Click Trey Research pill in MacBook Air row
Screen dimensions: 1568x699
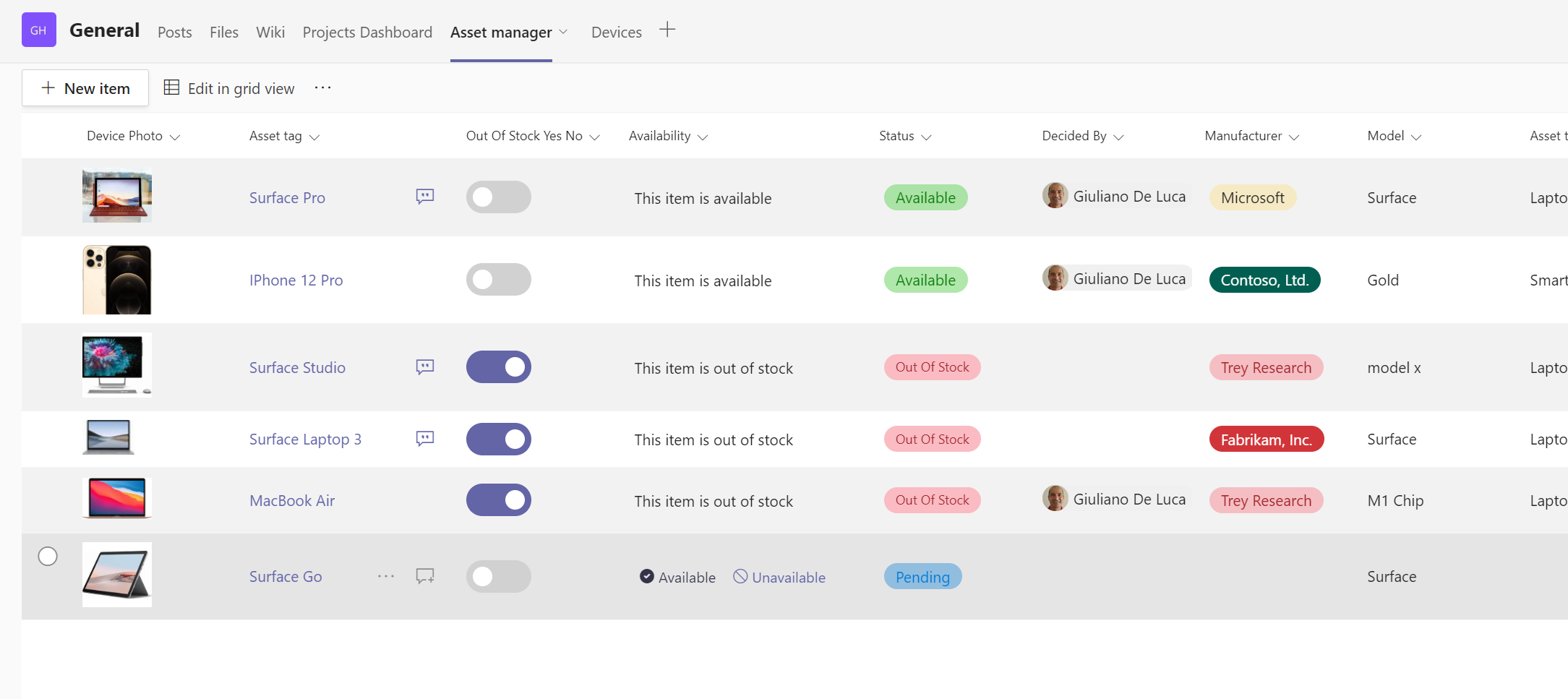click(1266, 500)
